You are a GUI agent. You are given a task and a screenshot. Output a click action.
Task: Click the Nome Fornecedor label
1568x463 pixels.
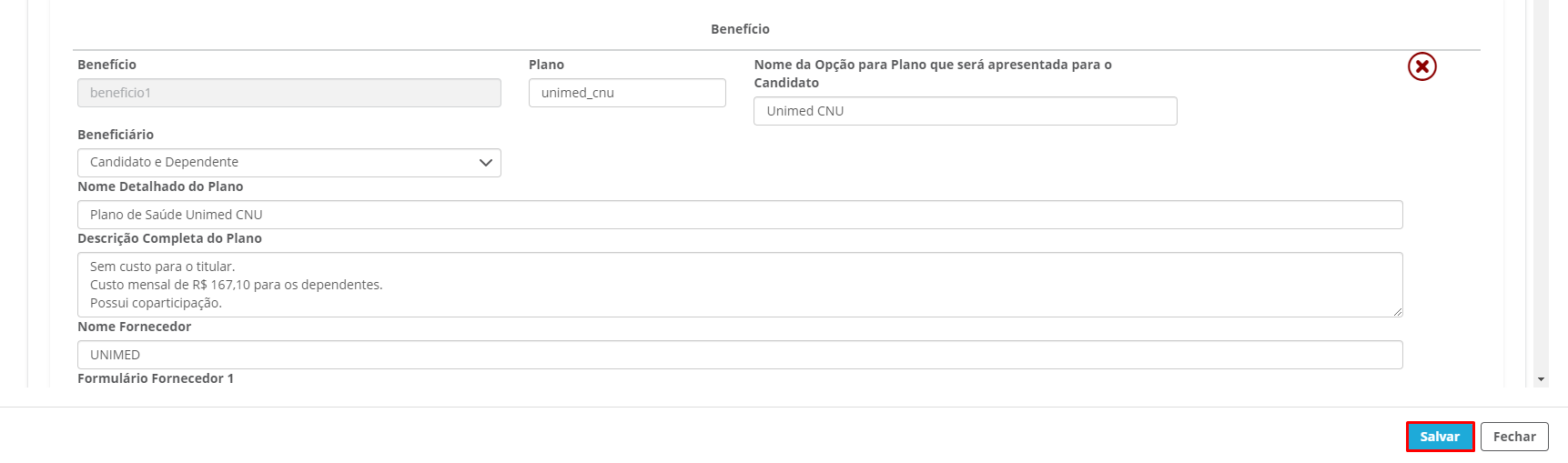(134, 327)
